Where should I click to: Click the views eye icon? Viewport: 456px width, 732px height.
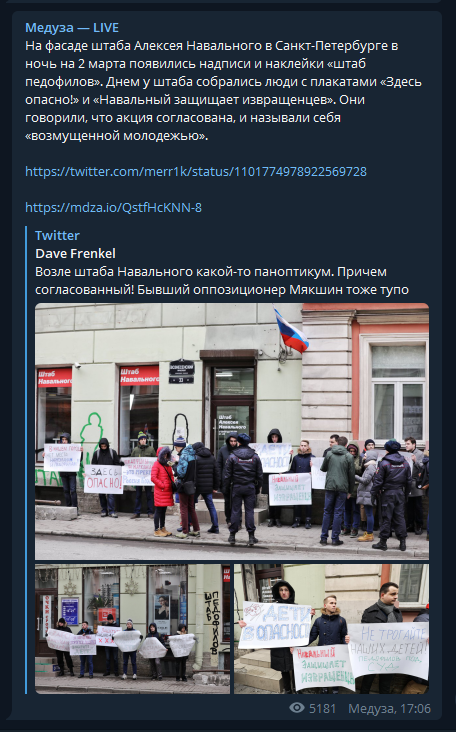pos(297,708)
